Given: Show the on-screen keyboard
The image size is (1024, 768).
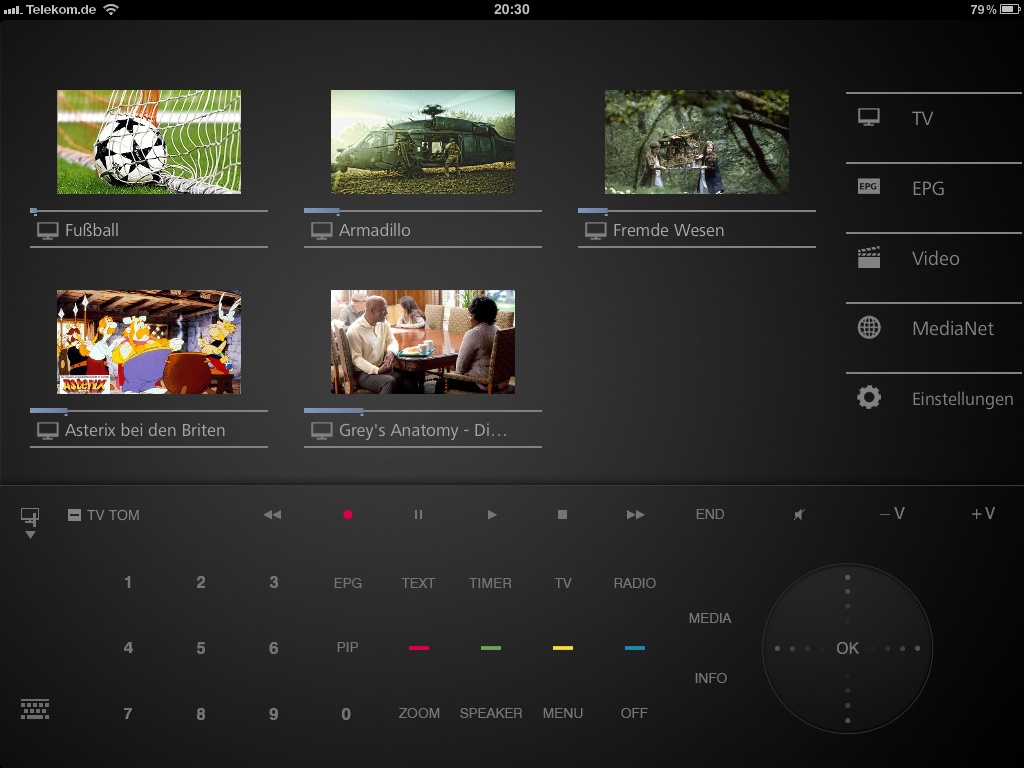Looking at the screenshot, I should (x=36, y=710).
